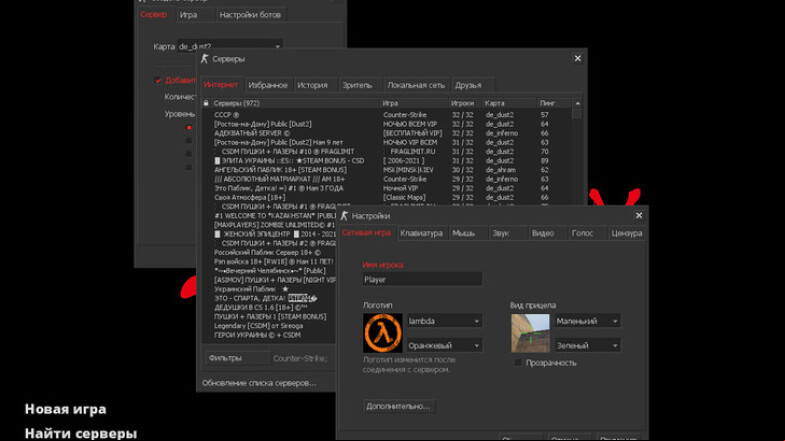This screenshot has height=441, width=785.
Task: Close the Серверы window
Action: (577, 59)
